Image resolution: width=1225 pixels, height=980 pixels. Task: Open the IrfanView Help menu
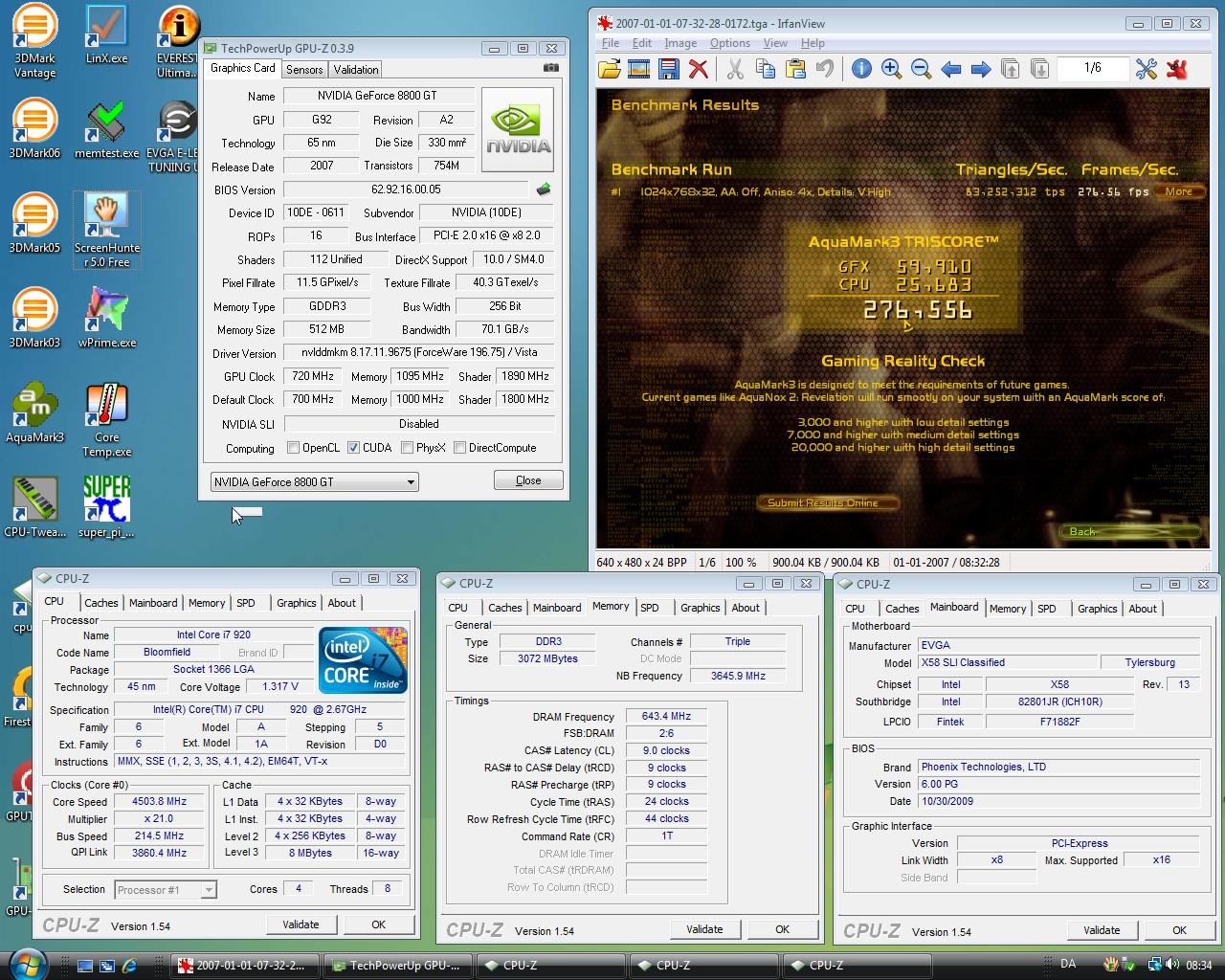[x=813, y=43]
